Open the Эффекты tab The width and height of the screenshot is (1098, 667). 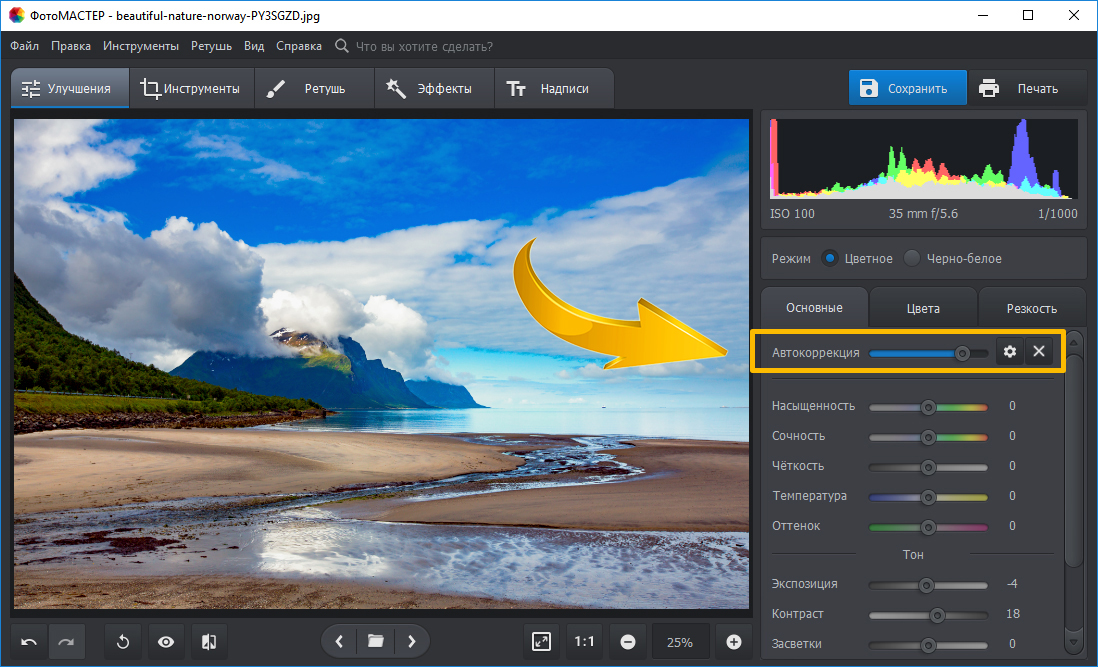tap(434, 88)
